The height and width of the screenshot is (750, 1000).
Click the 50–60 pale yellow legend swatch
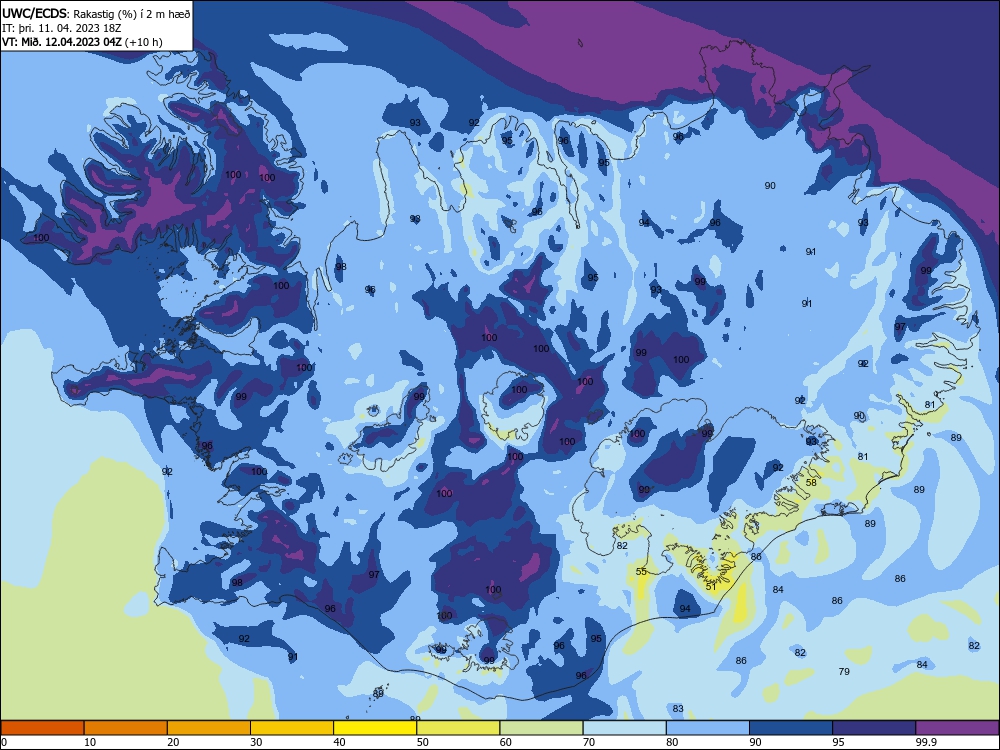coord(458,728)
